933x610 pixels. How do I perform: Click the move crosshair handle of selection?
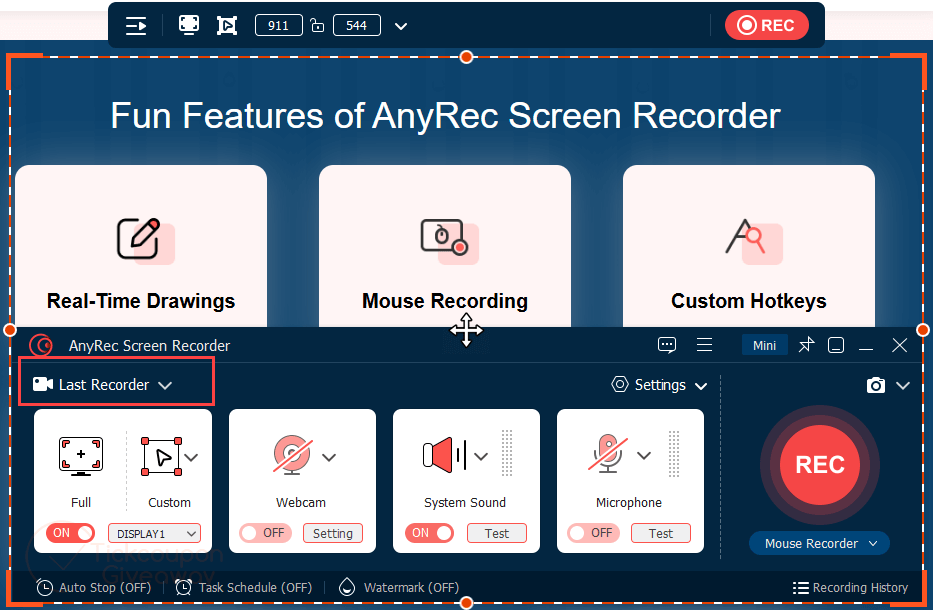[x=466, y=330]
